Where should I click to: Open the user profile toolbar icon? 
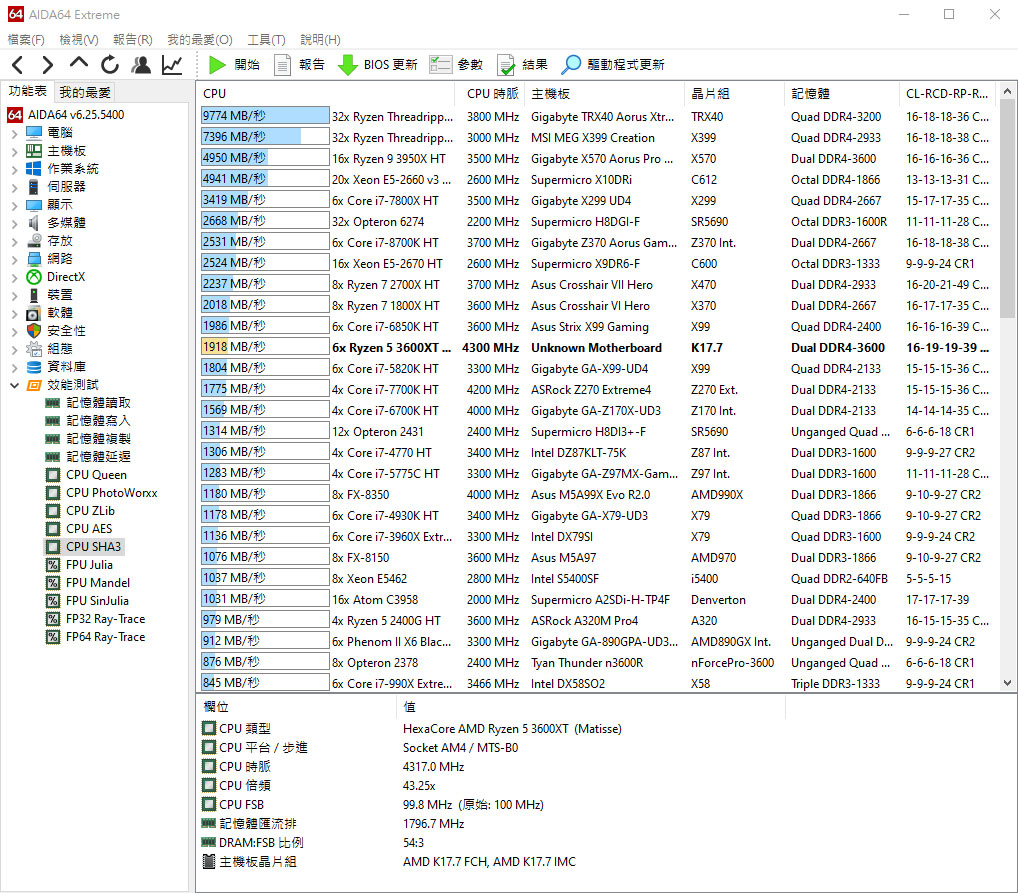pos(141,65)
